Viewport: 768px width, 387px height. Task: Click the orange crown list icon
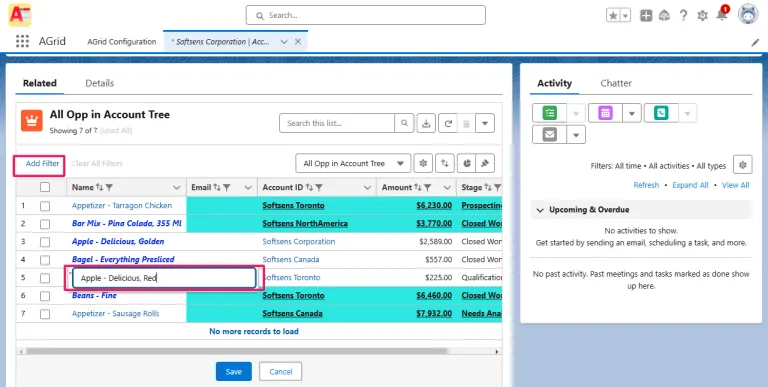click(x=32, y=121)
